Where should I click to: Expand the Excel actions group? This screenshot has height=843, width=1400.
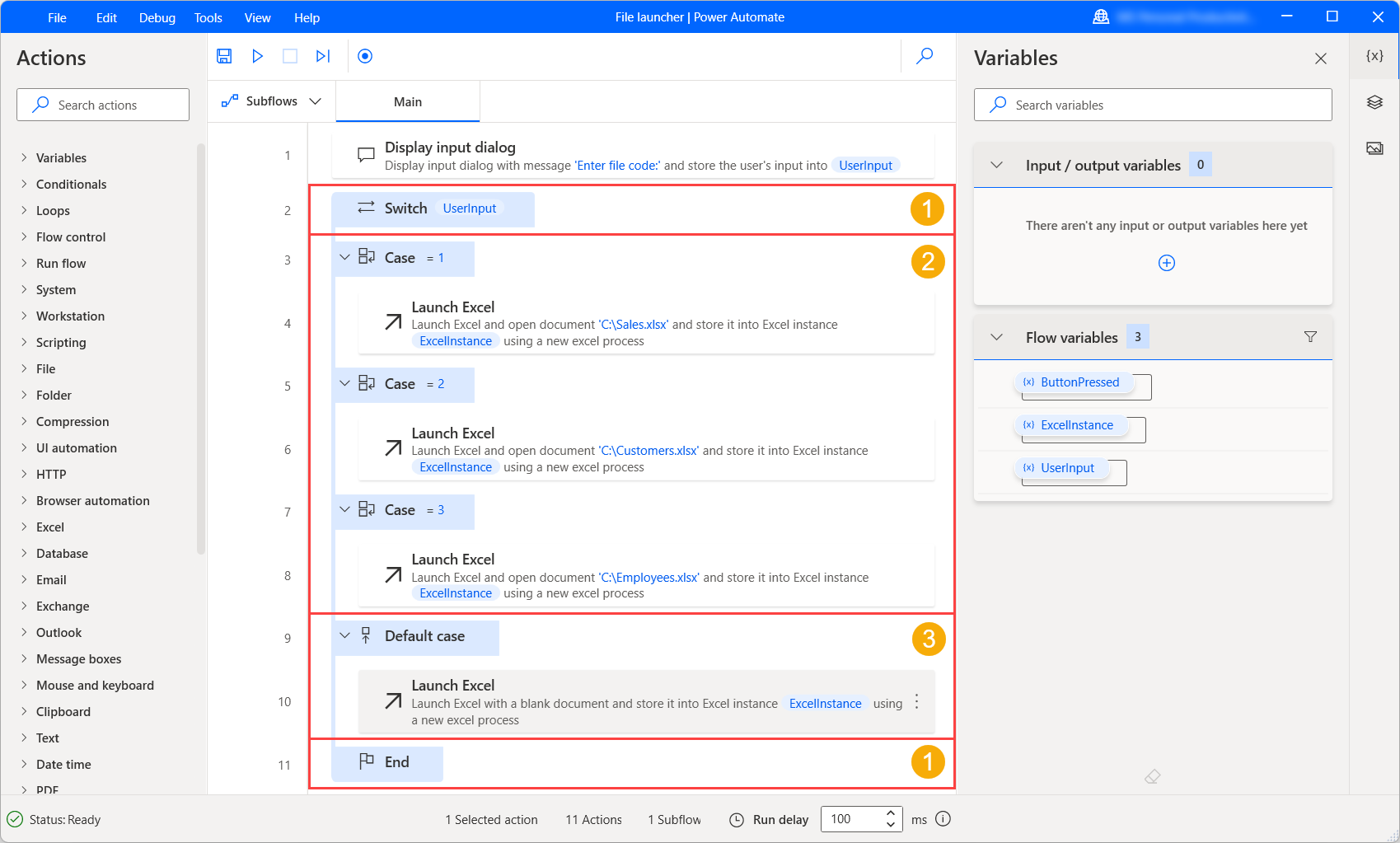24,527
